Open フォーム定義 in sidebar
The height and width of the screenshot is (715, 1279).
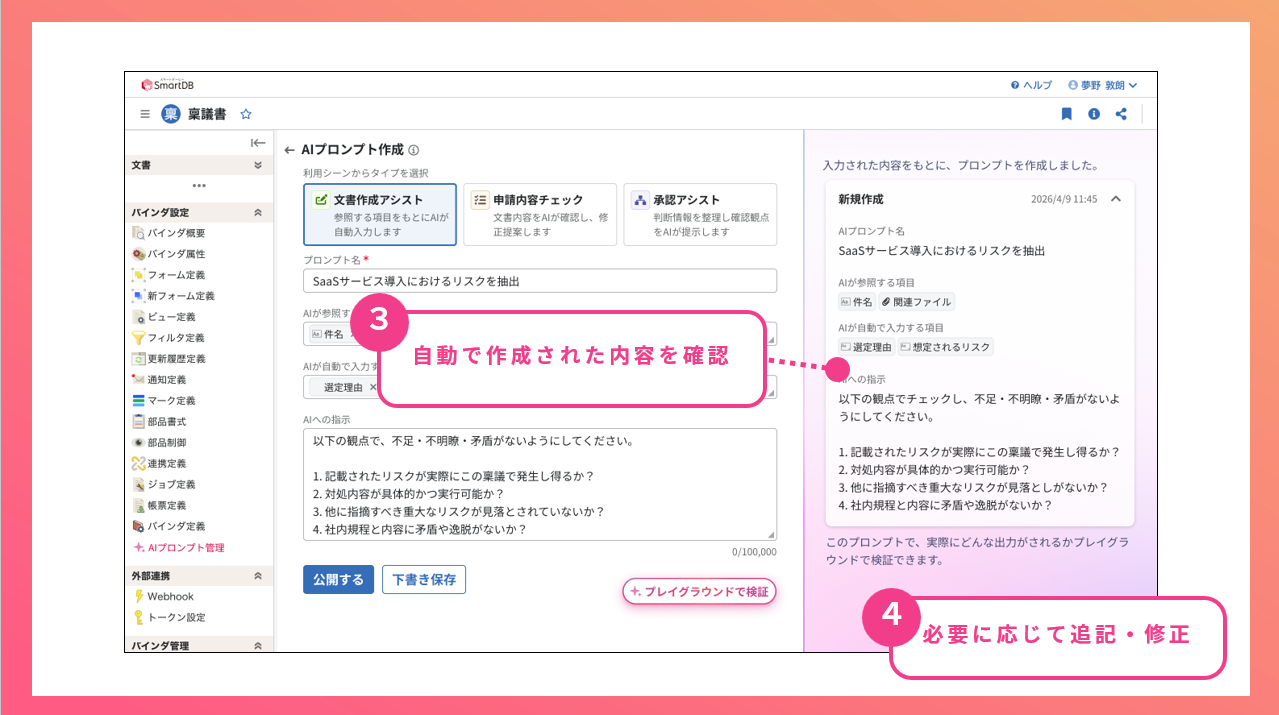169,275
